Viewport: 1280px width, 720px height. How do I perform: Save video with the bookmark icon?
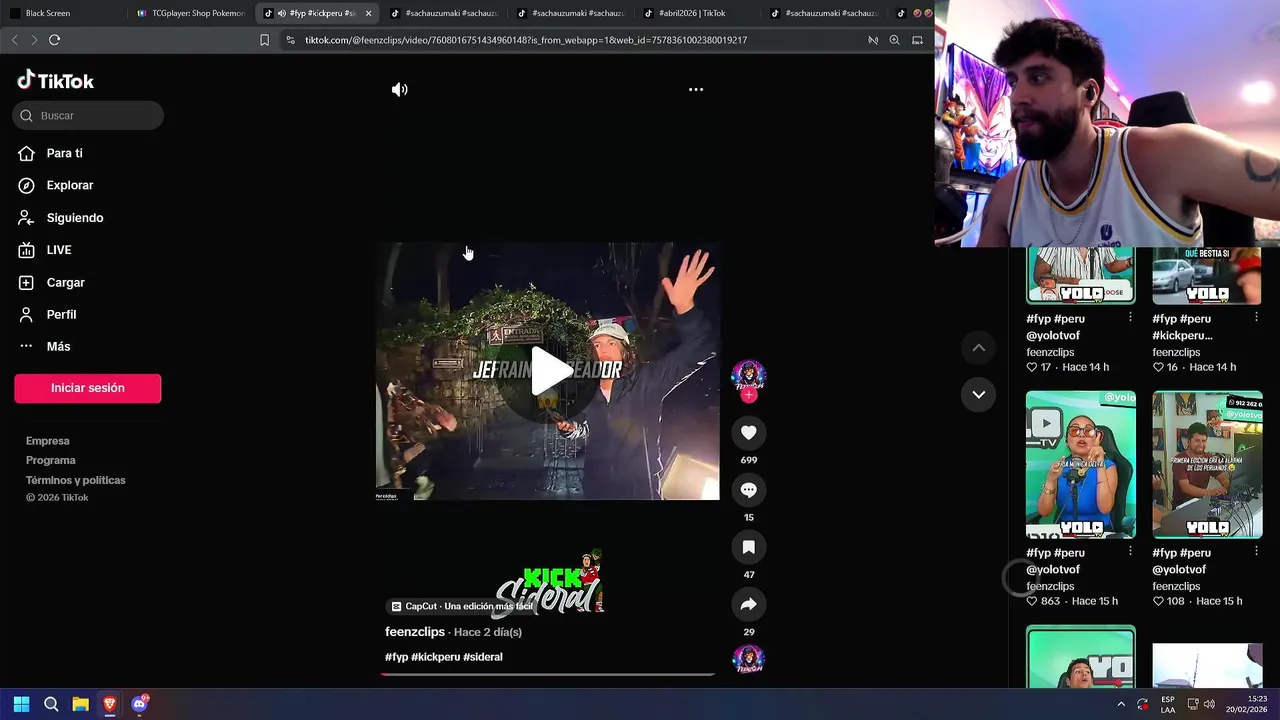click(x=748, y=547)
